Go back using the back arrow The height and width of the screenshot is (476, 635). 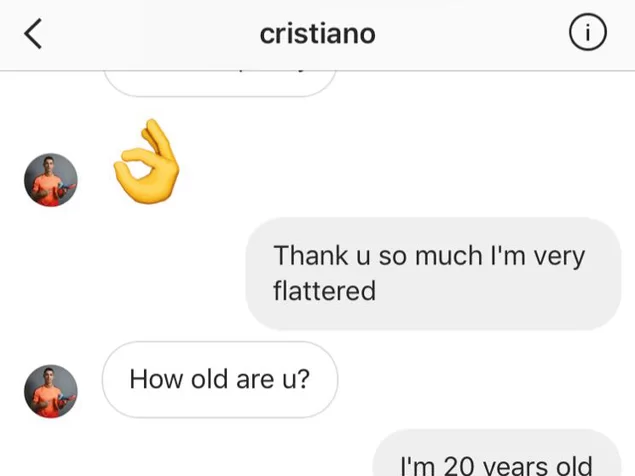coord(33,34)
